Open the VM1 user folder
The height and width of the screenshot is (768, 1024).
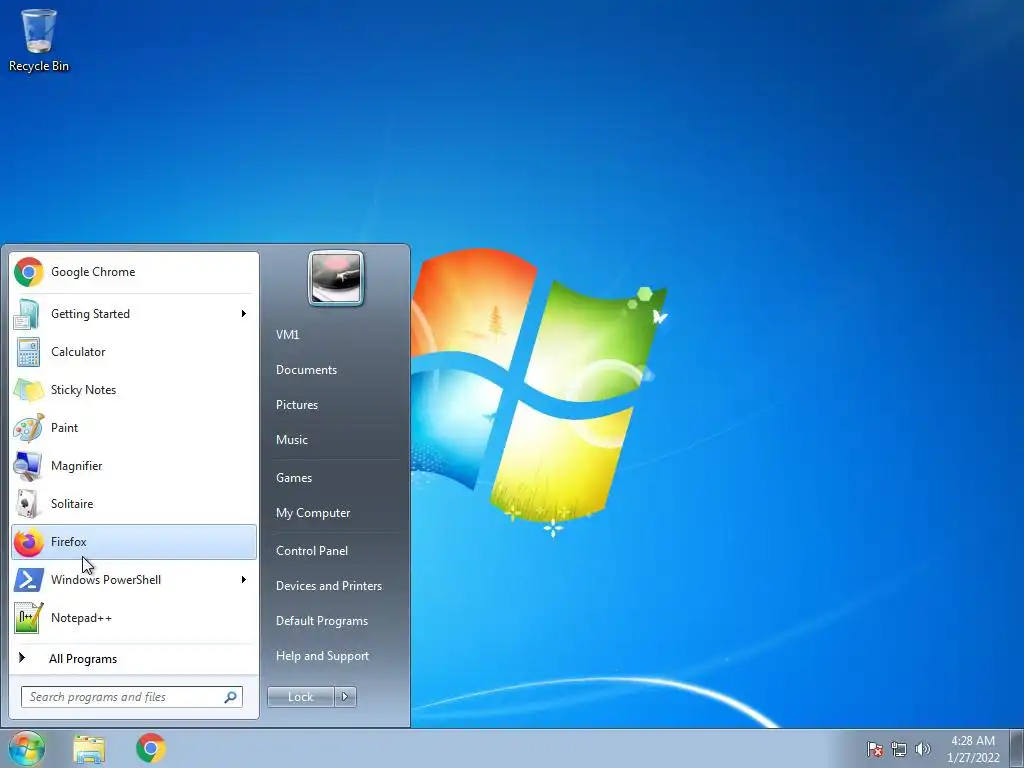pyautogui.click(x=287, y=335)
